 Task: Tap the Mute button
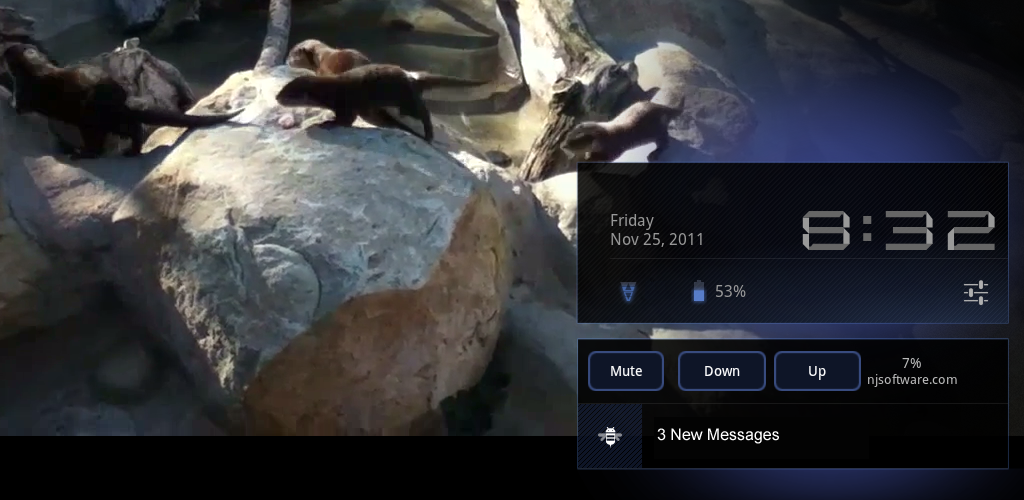626,371
